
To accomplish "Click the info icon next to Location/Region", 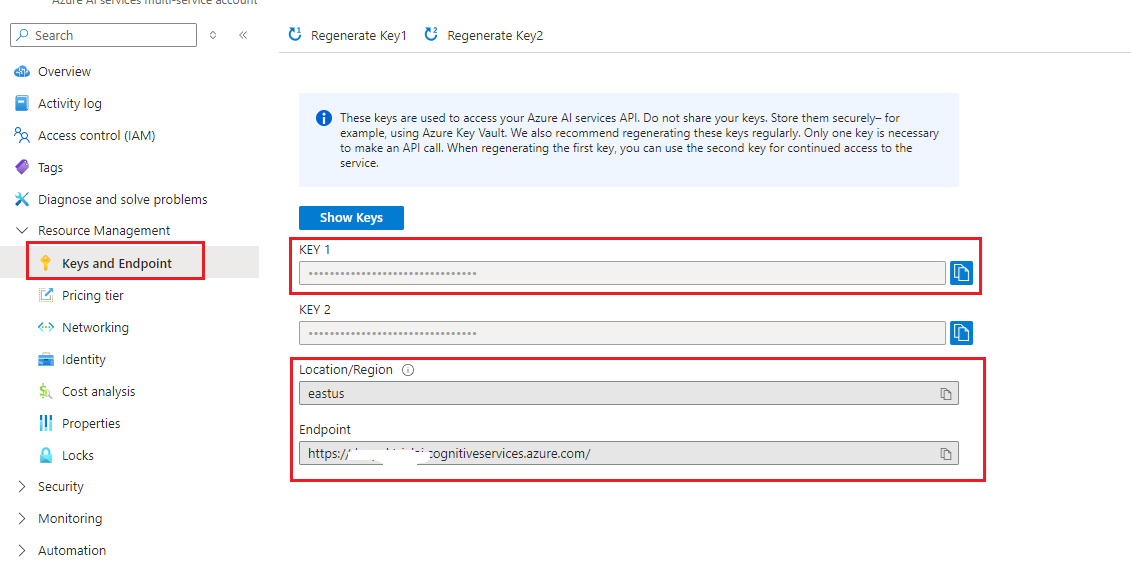I will 408,370.
